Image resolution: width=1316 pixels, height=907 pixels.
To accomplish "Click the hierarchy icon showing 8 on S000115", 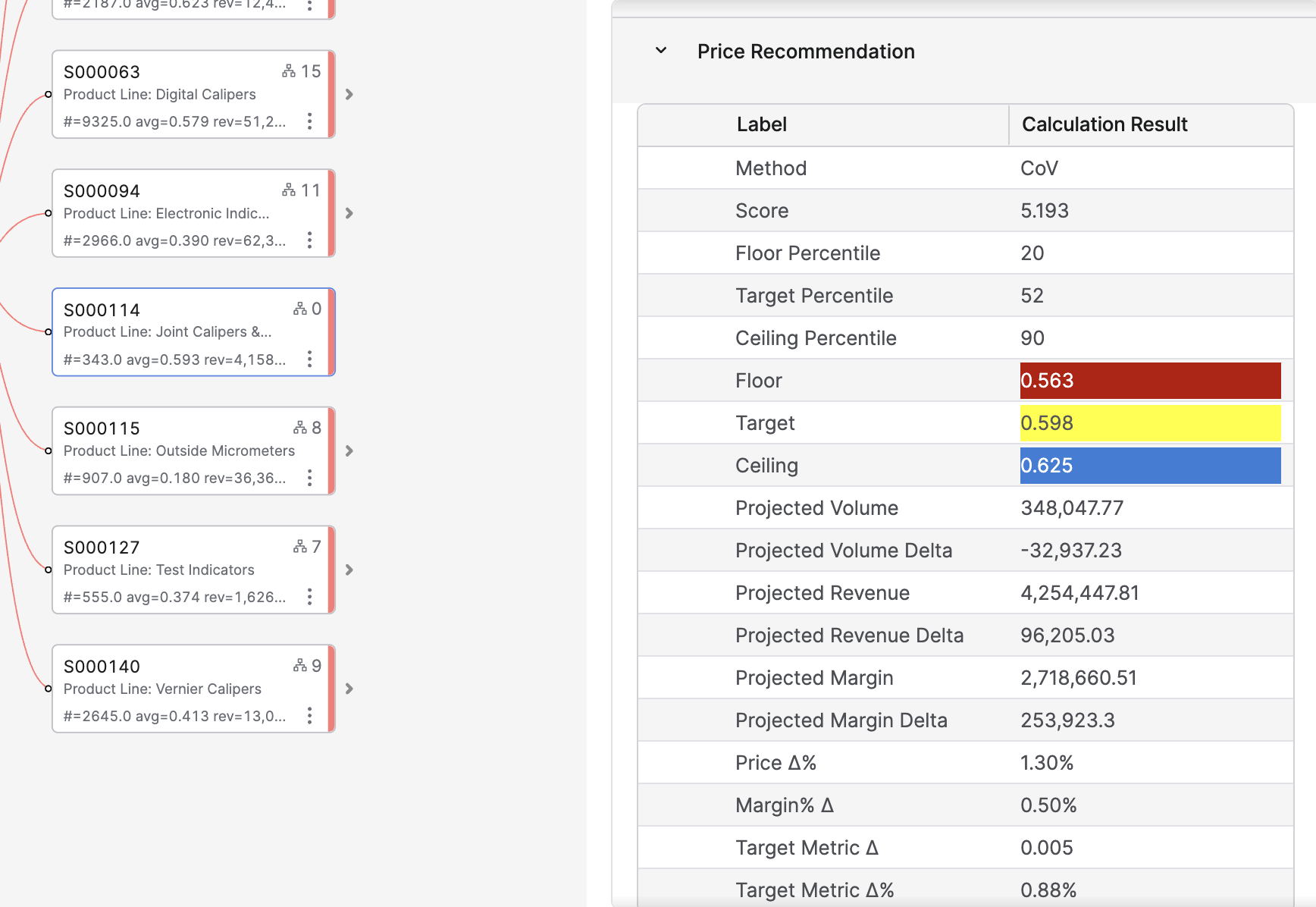I will click(x=301, y=428).
